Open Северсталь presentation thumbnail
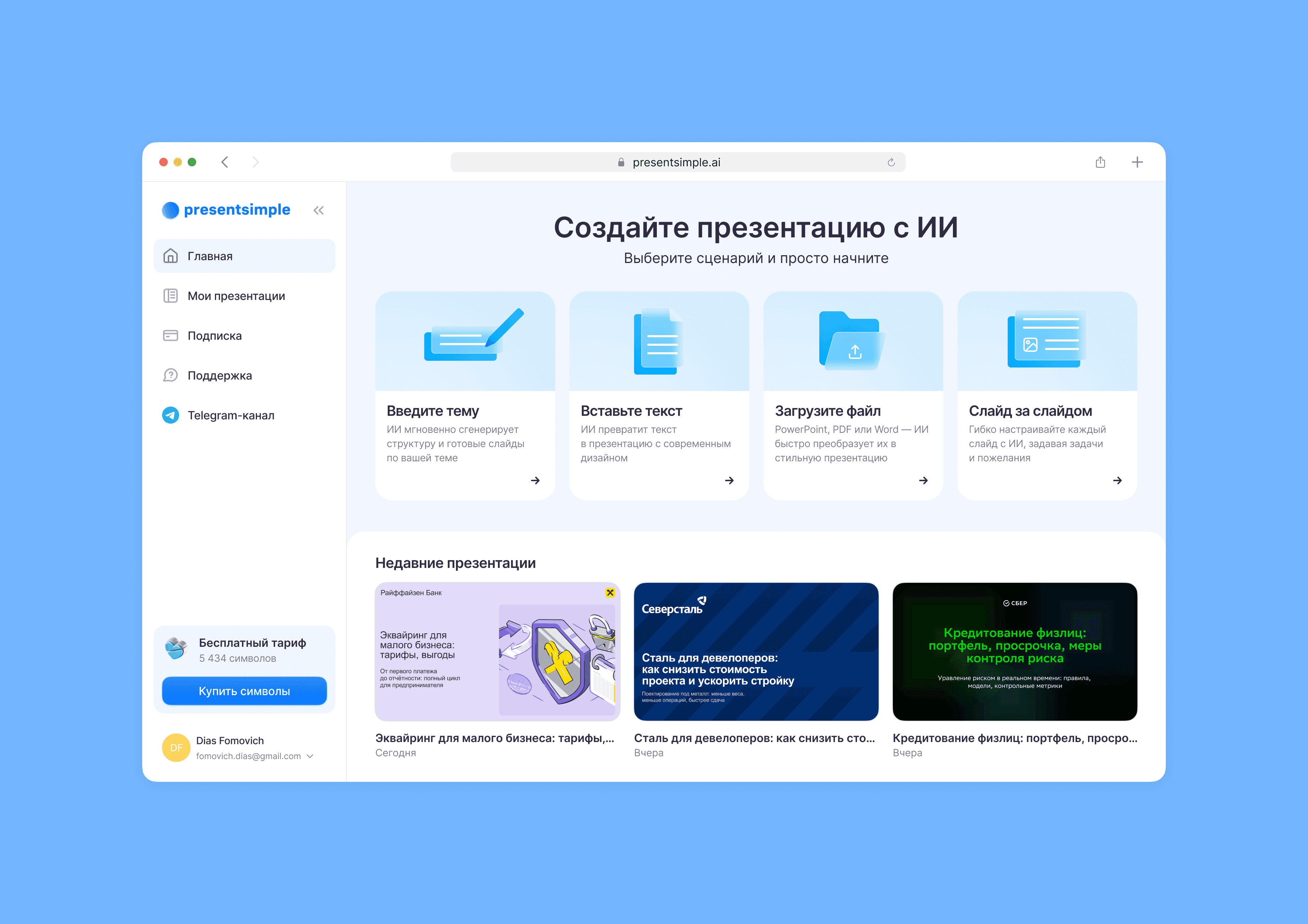 pyautogui.click(x=755, y=651)
